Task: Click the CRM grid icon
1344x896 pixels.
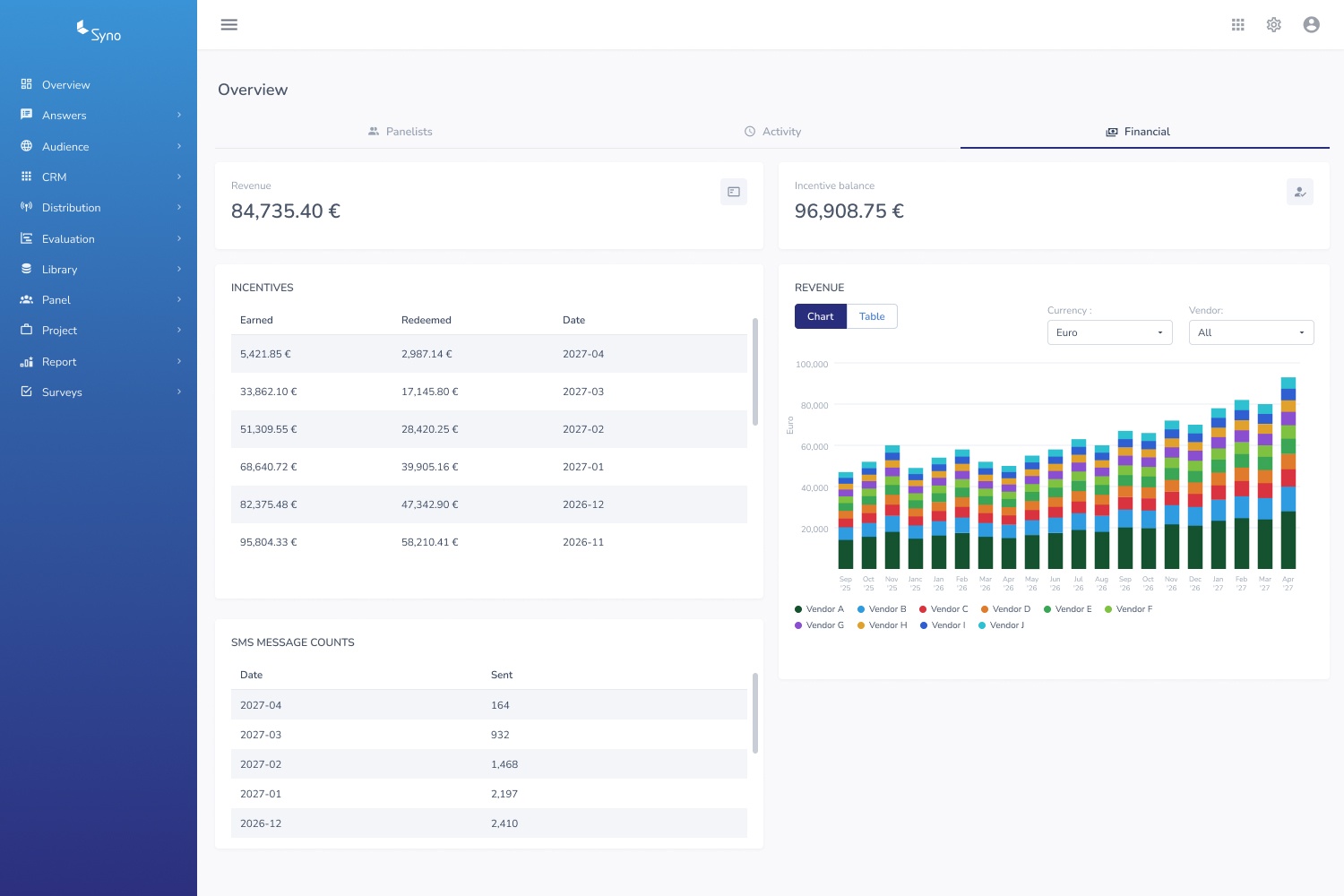Action: coord(27,177)
